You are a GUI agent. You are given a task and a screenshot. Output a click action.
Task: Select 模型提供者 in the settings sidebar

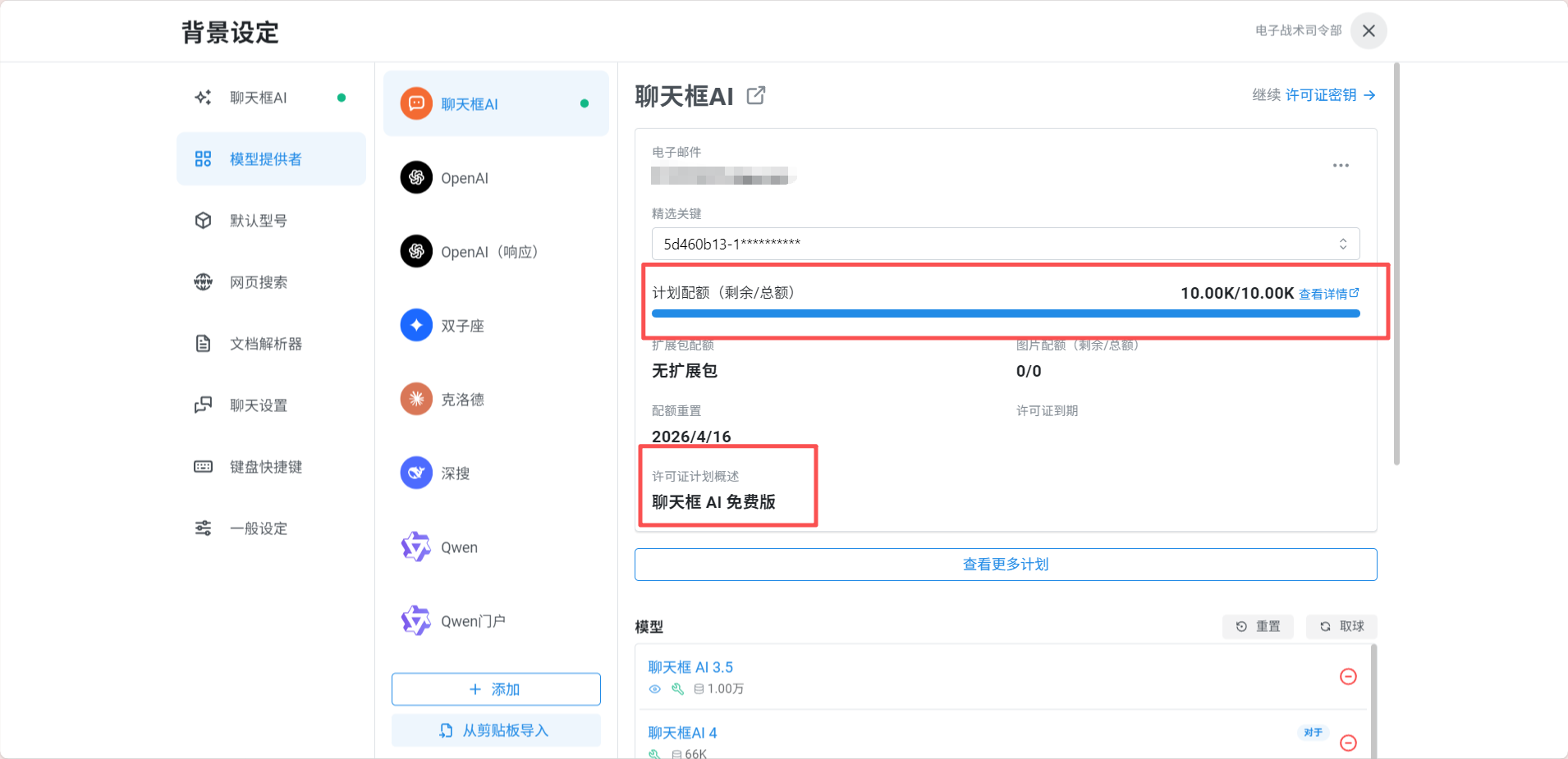[x=271, y=159]
